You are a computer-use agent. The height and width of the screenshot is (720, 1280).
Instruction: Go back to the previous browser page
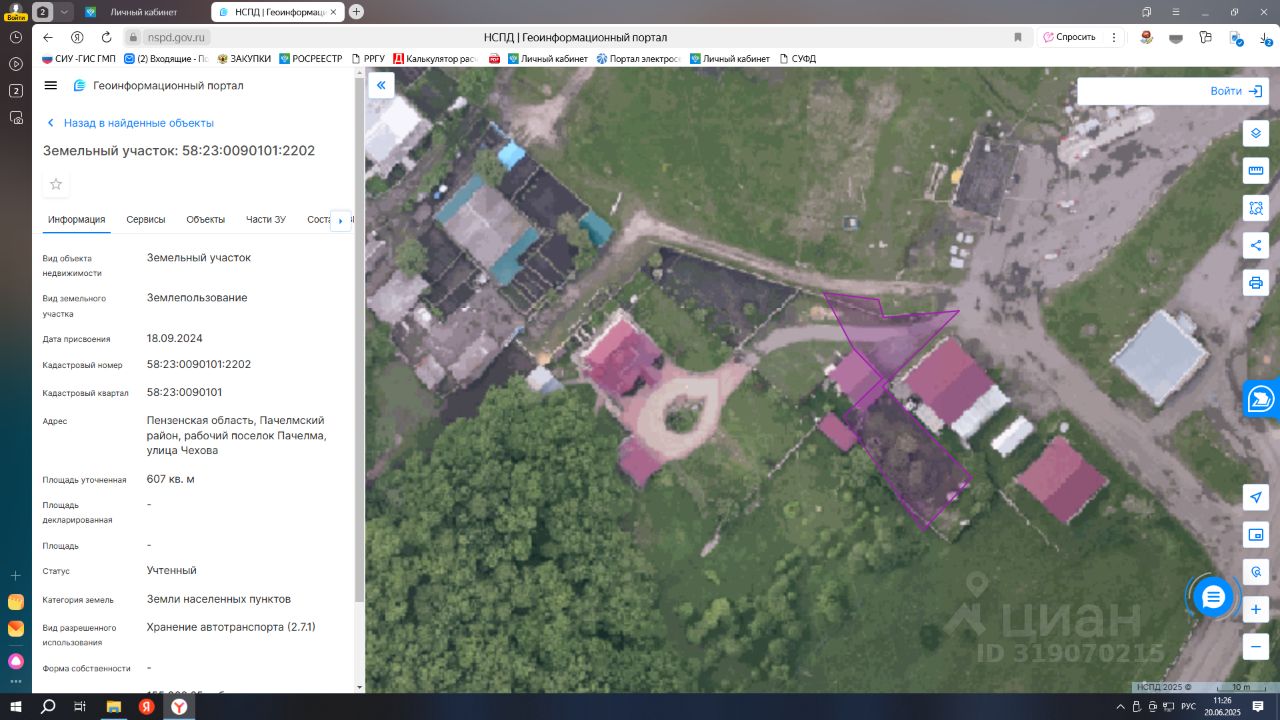(x=48, y=37)
